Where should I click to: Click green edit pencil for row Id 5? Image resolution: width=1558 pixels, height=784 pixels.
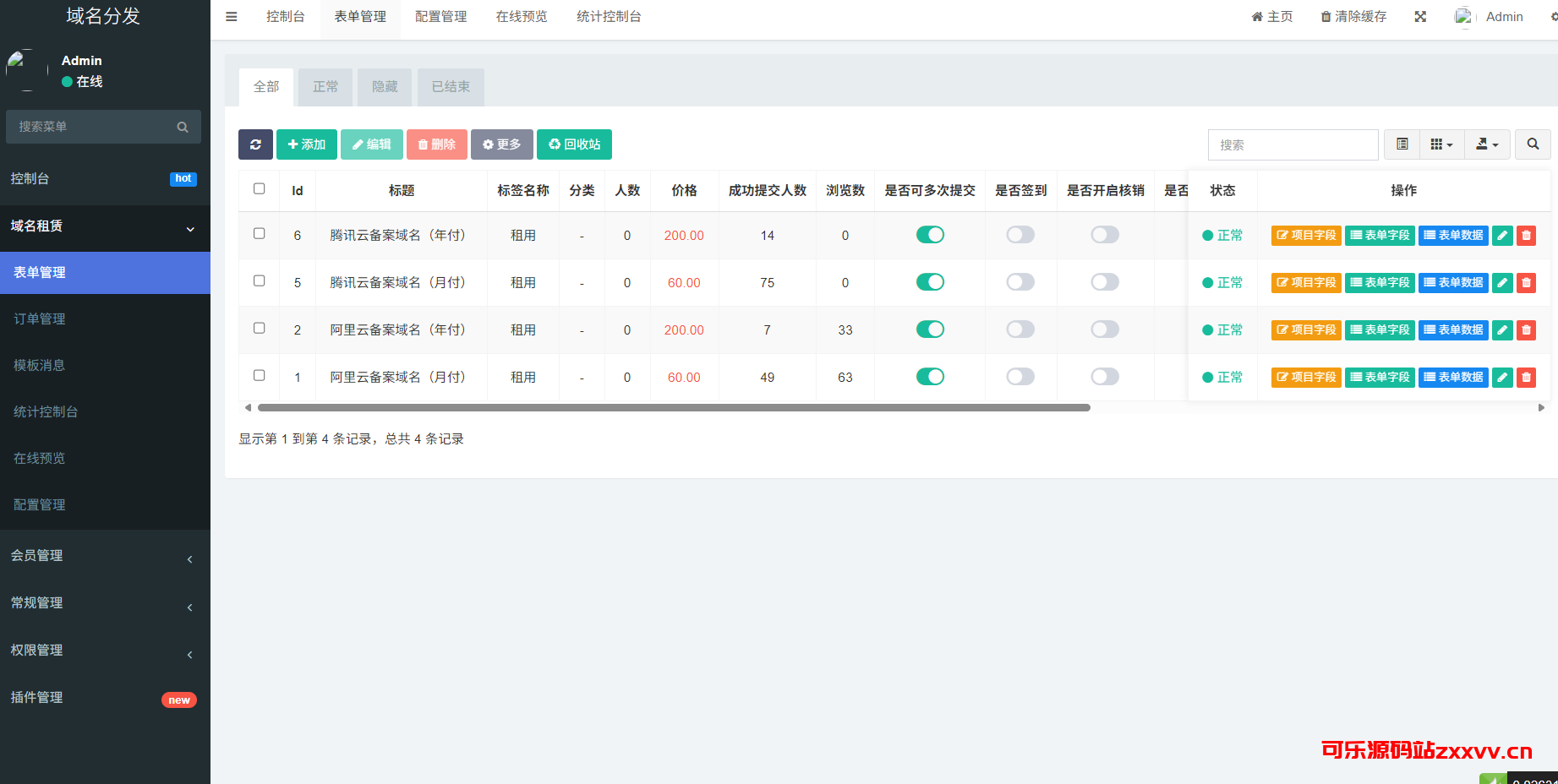point(1502,283)
